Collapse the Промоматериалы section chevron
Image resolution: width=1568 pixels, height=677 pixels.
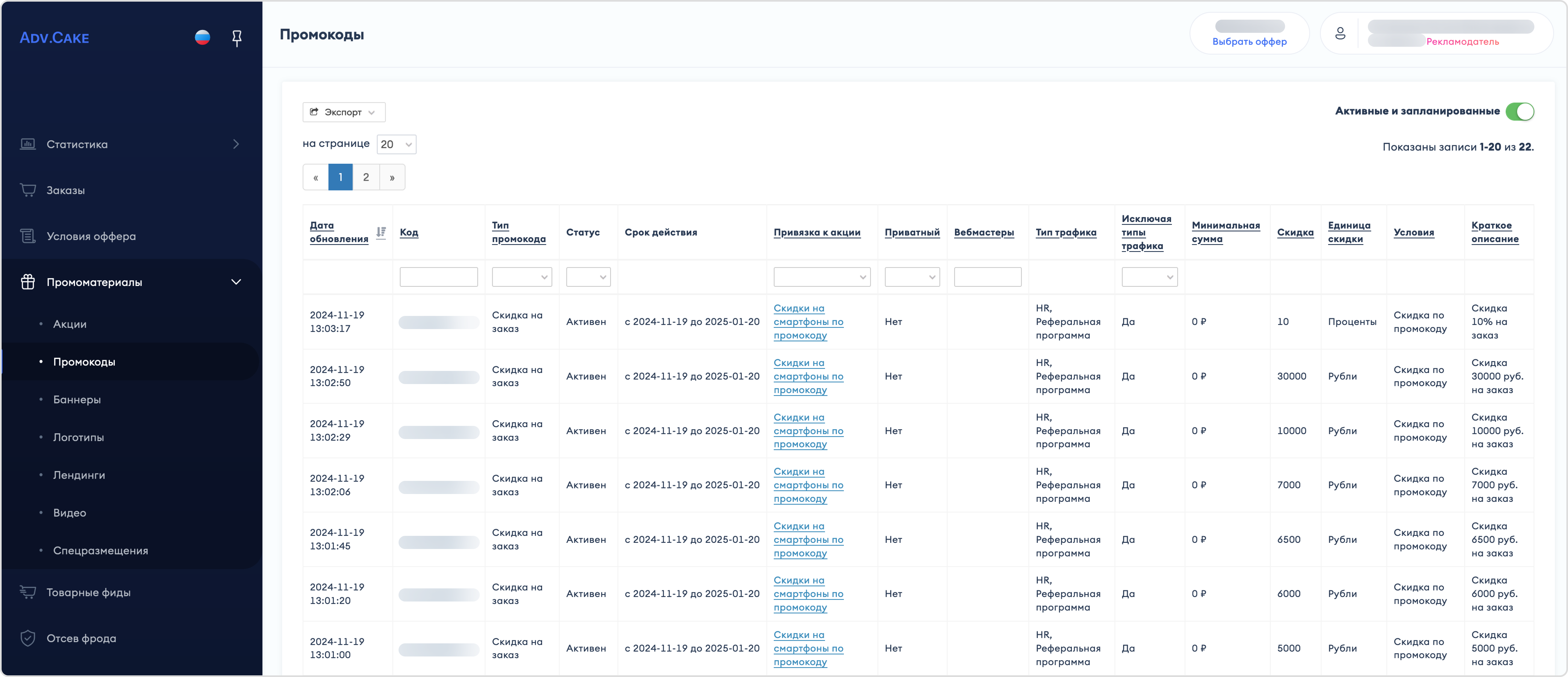pos(236,282)
